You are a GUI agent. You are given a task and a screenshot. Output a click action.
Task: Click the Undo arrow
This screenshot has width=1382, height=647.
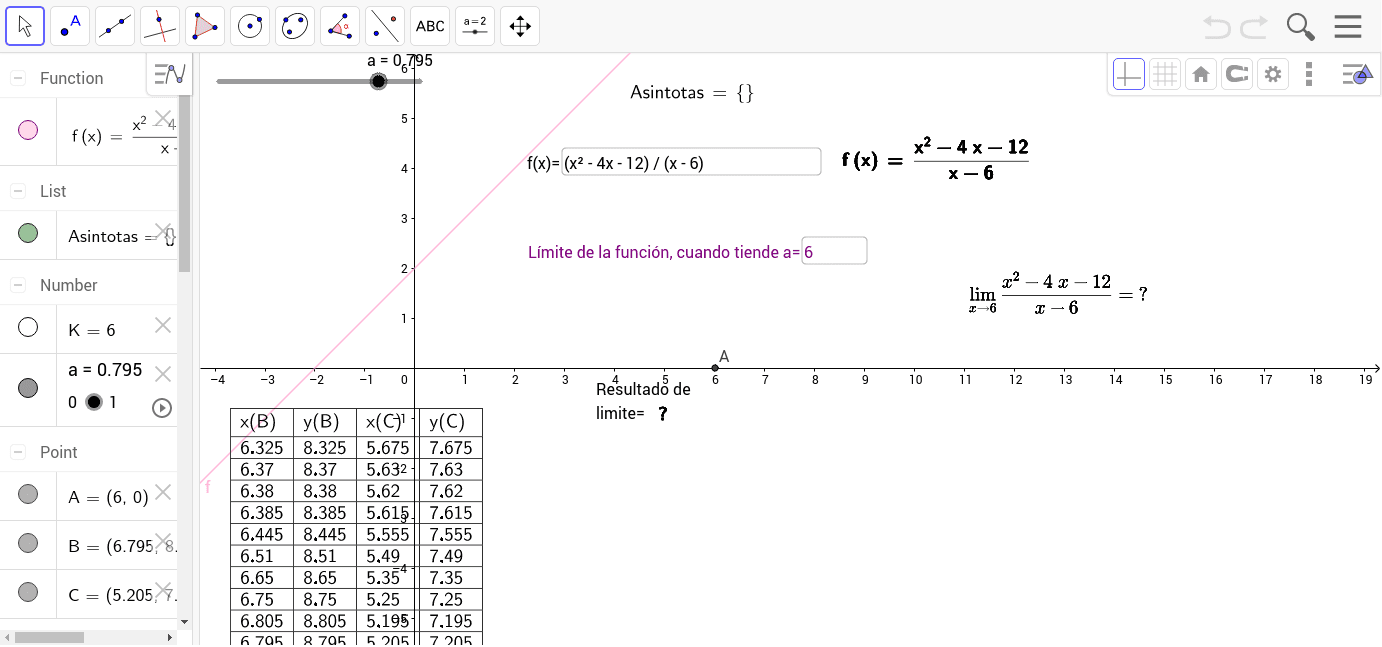point(1217,26)
